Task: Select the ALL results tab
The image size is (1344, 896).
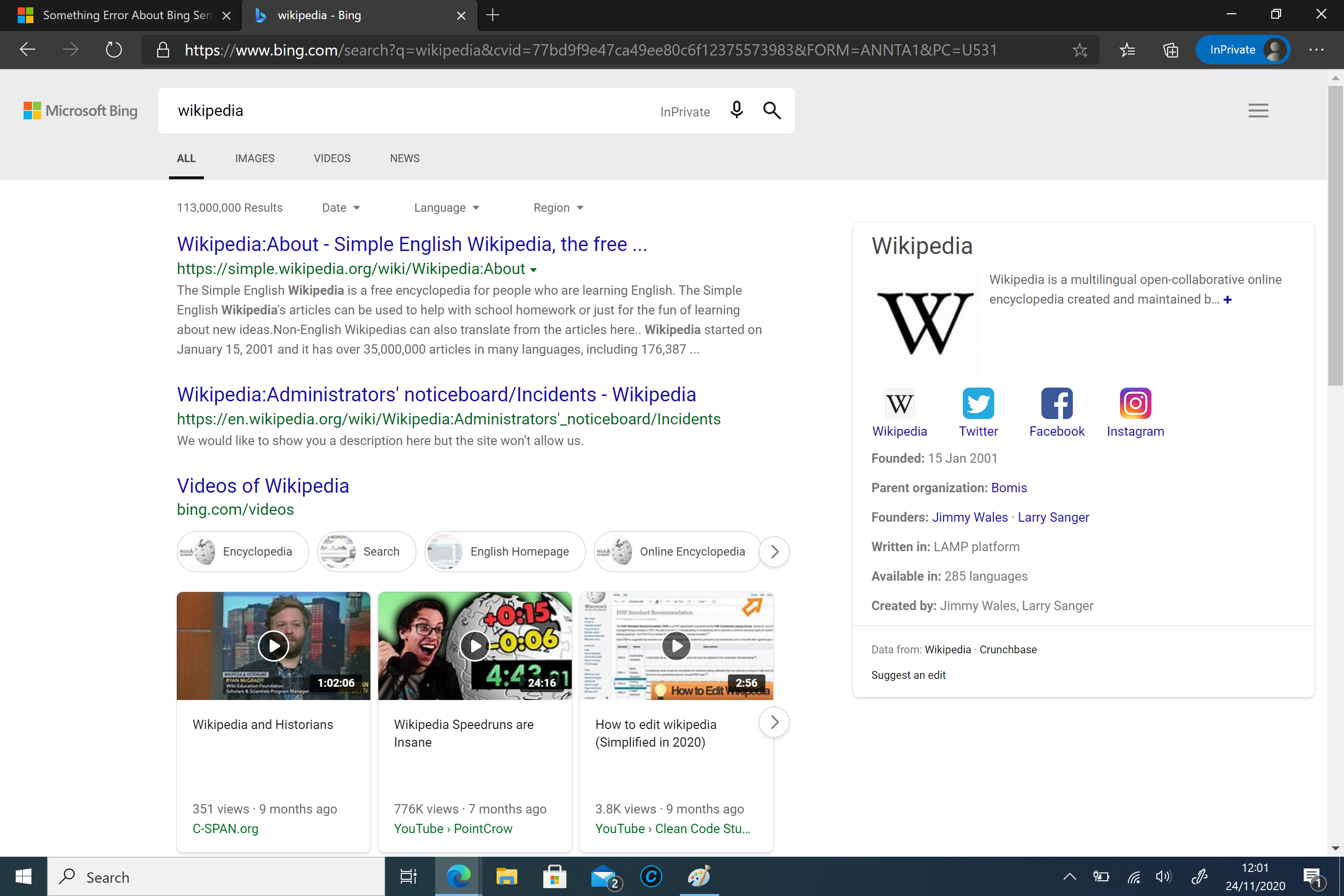Action: click(186, 158)
